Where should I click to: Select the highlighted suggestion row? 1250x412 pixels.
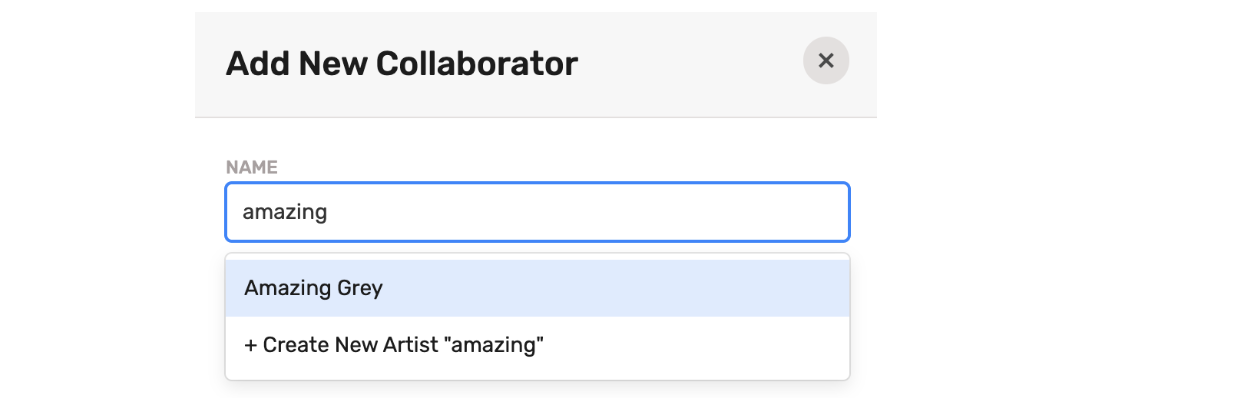point(537,288)
